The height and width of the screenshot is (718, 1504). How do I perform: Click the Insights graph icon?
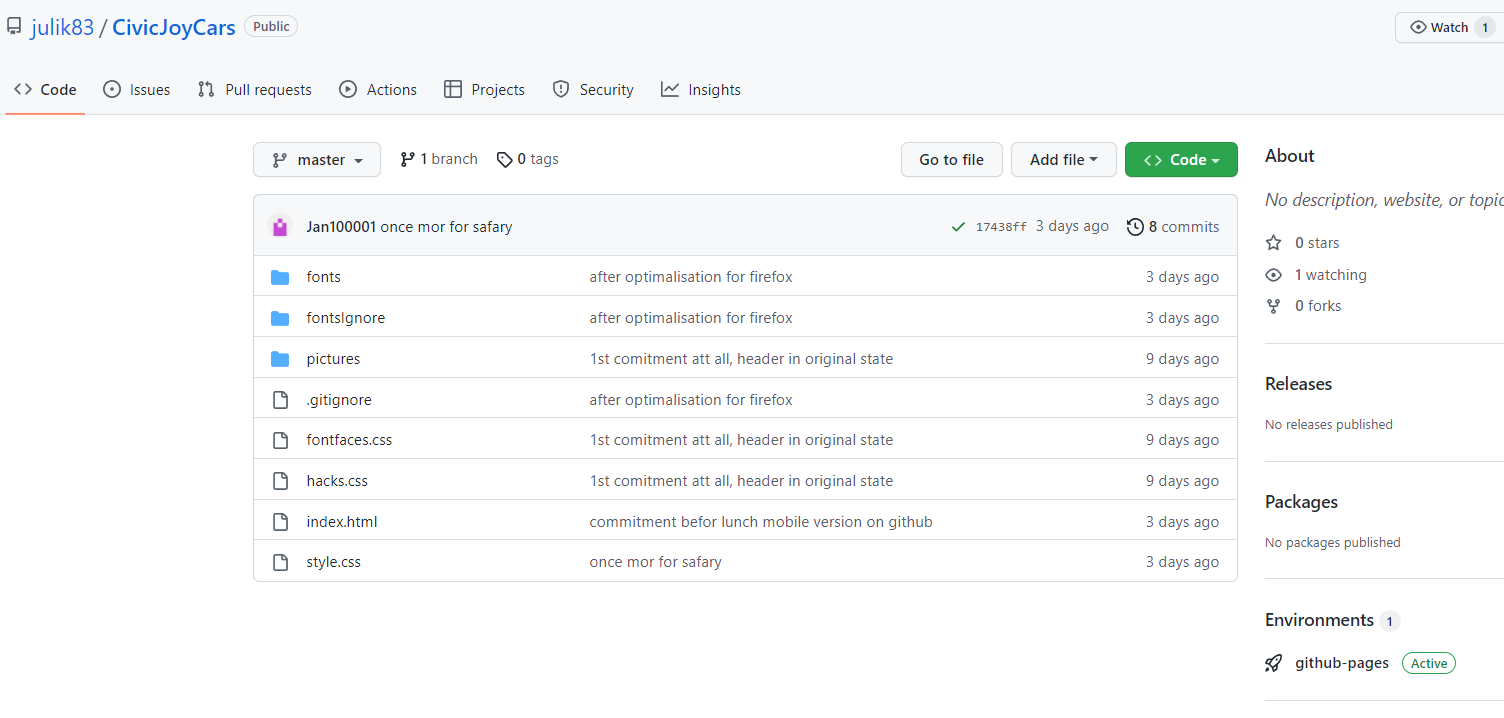670,89
